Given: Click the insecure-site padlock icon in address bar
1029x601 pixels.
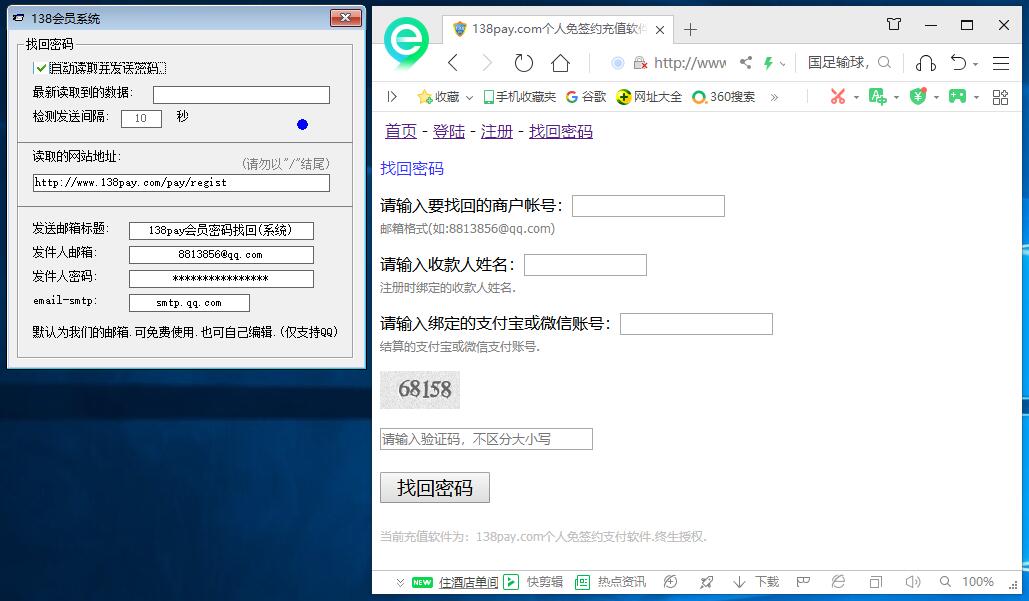Looking at the screenshot, I should (640, 63).
